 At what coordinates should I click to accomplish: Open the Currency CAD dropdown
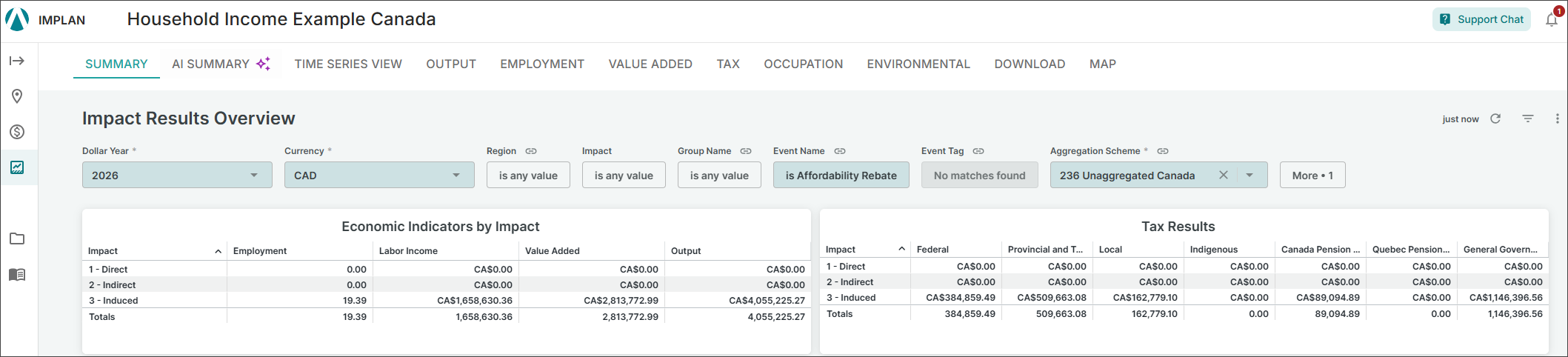pos(379,176)
